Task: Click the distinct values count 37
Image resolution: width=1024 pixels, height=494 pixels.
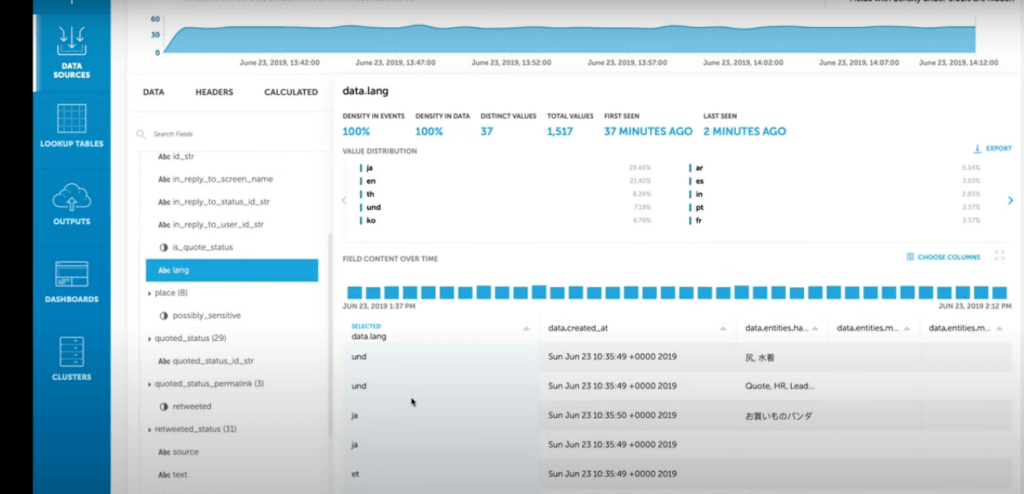Action: click(487, 131)
